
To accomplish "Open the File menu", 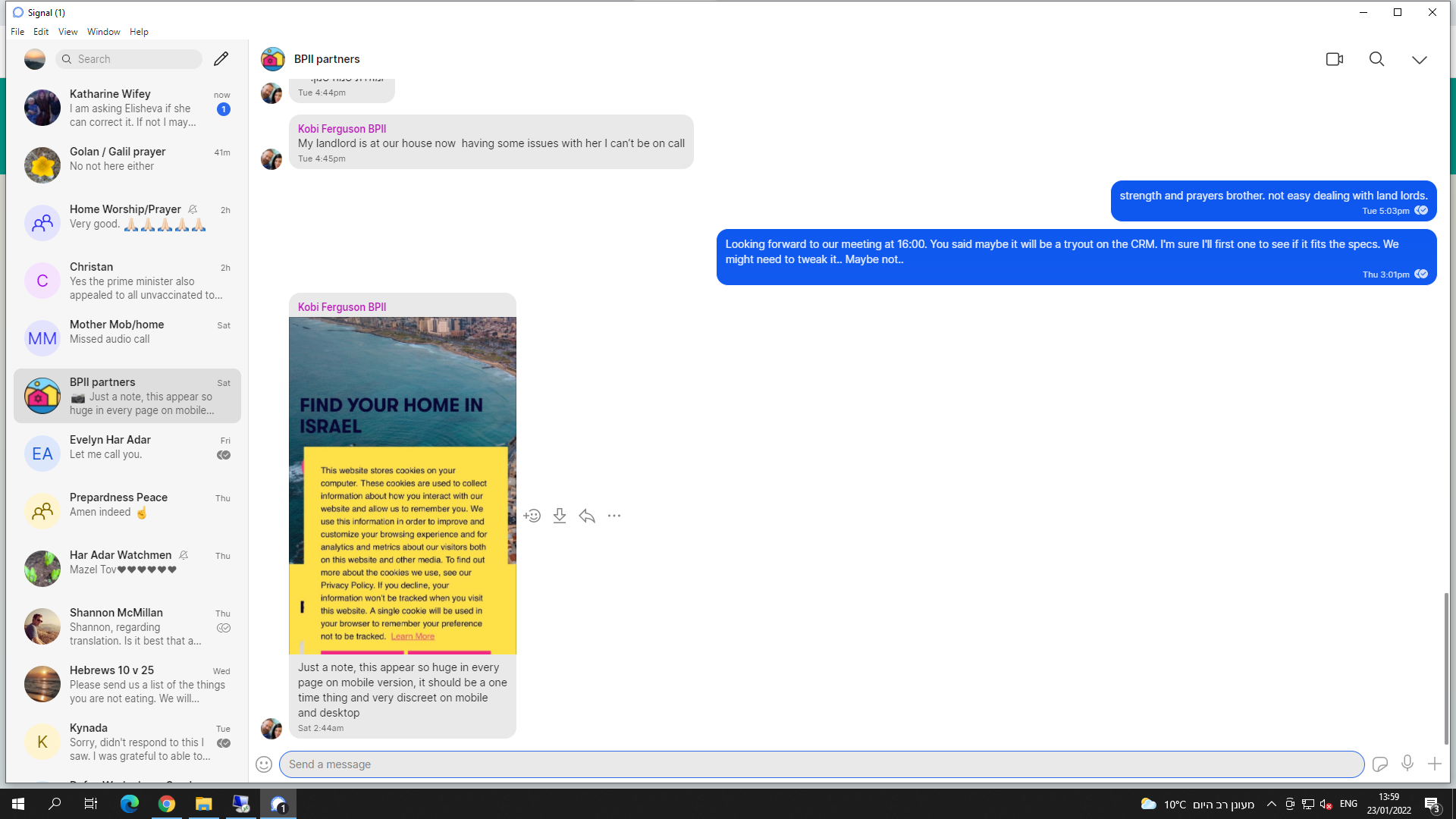I will point(17,32).
